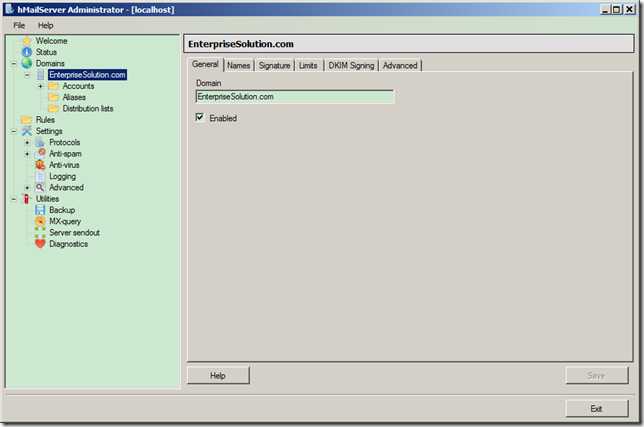The image size is (644, 427).
Task: Click the Accounts folder icon
Action: (x=53, y=86)
